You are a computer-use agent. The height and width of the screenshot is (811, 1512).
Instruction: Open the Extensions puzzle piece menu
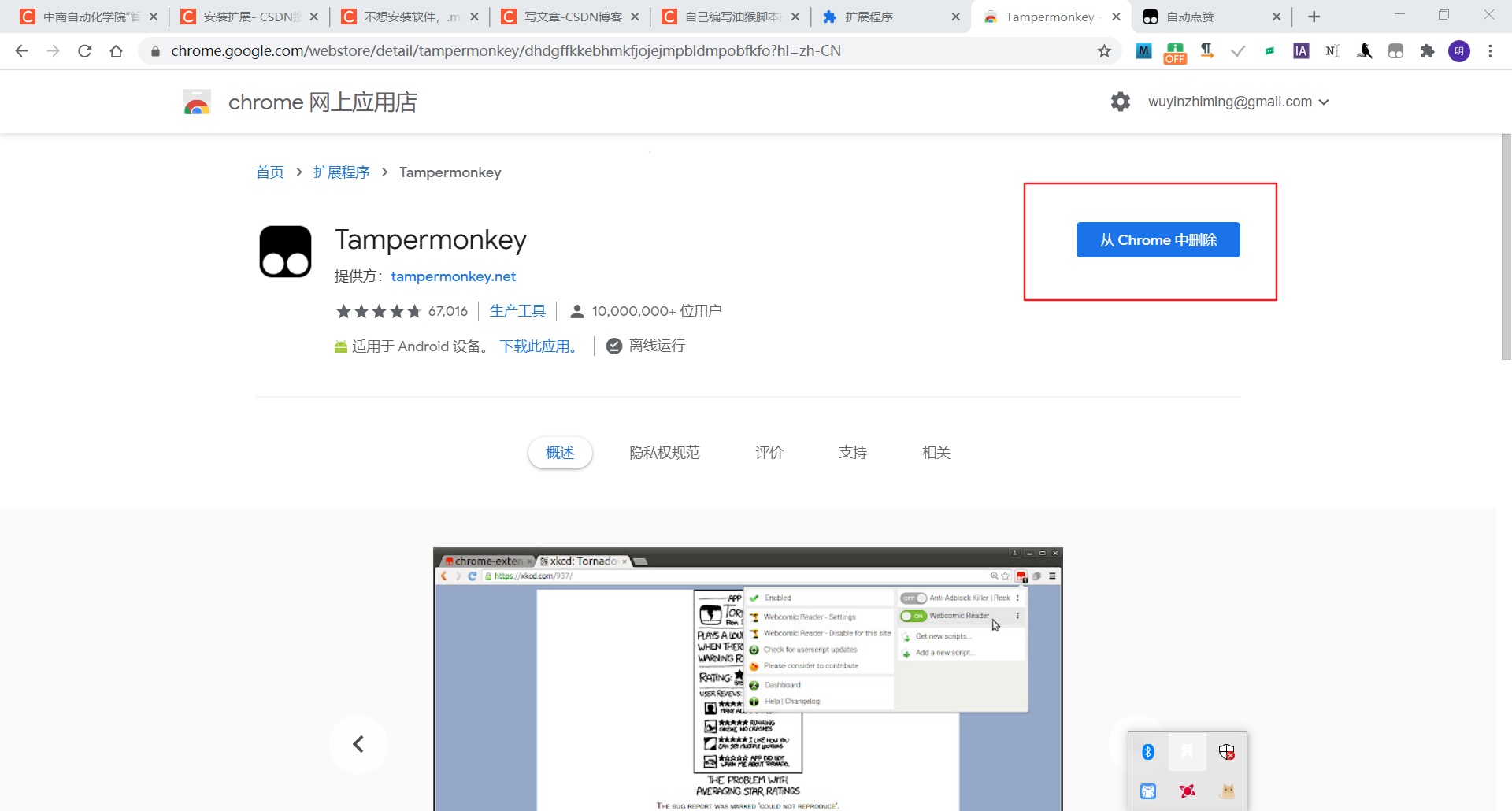1427,51
